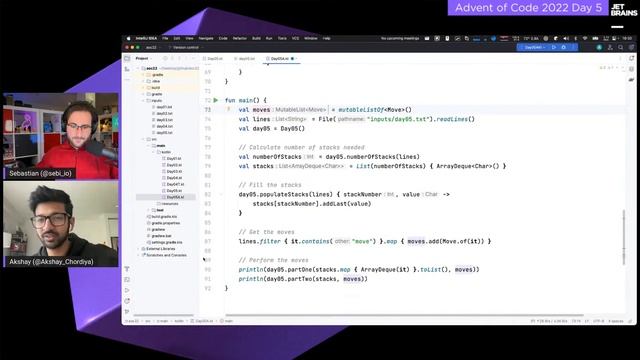
Task: Switch to day05.txt editor tab
Action: tap(244, 58)
